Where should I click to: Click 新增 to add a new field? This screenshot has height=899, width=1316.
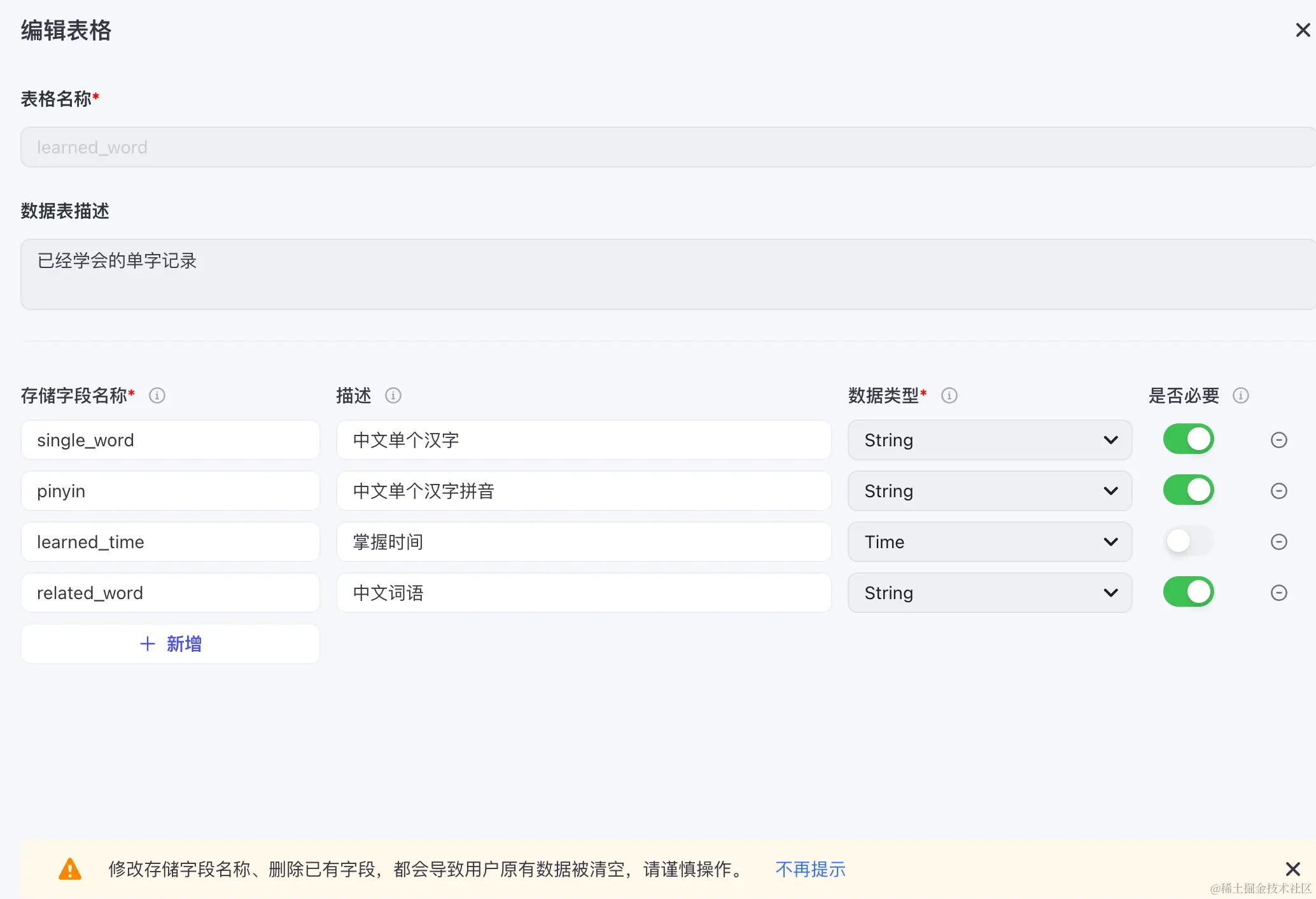point(171,644)
